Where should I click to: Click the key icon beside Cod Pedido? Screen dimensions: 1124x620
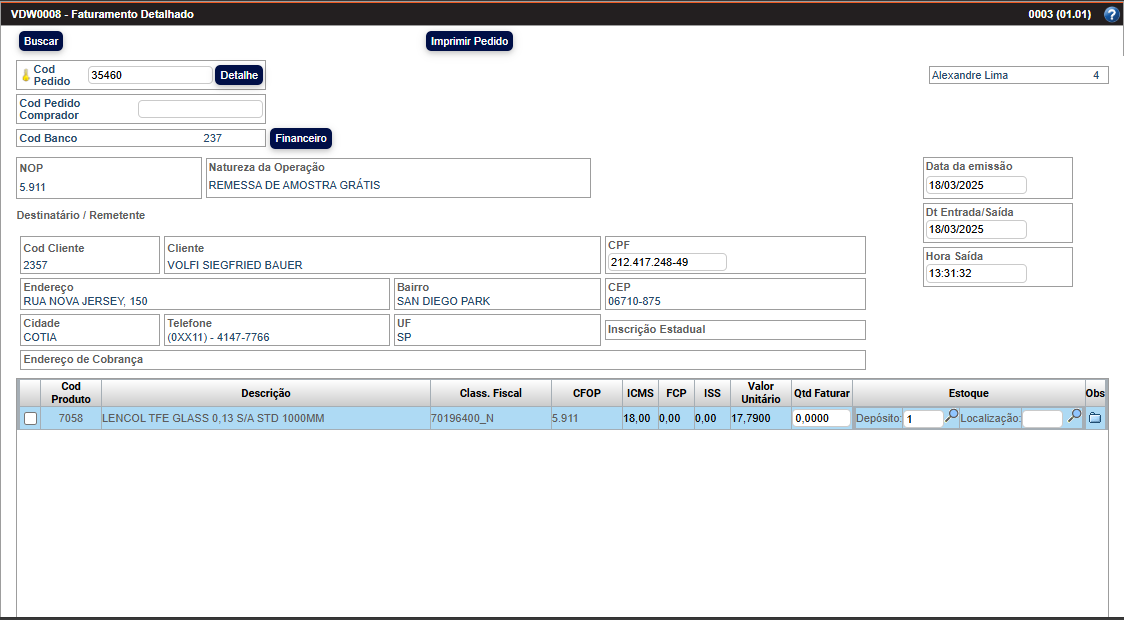click(x=26, y=75)
